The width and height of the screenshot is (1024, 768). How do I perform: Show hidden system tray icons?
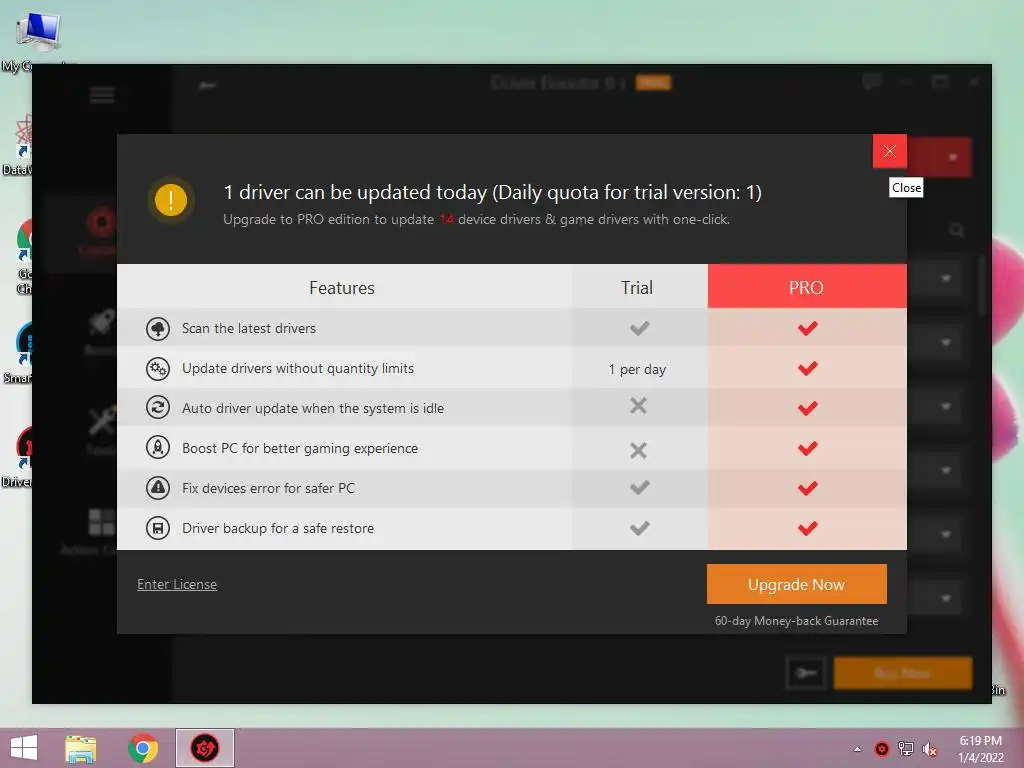pos(857,749)
